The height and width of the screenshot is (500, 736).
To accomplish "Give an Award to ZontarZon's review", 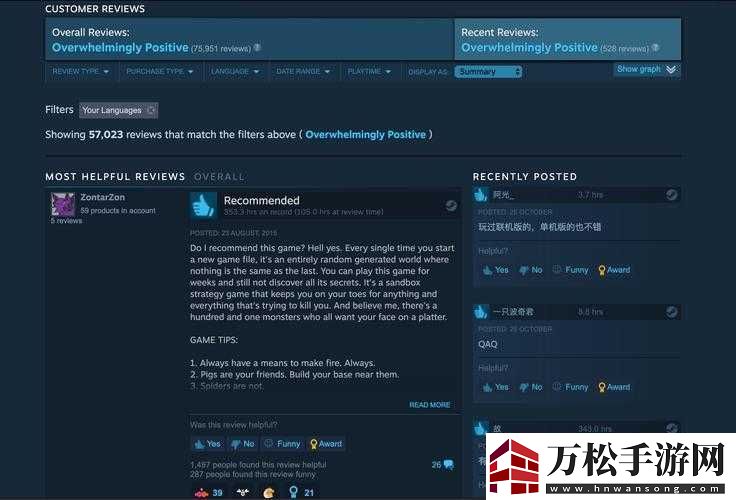I will 326,444.
